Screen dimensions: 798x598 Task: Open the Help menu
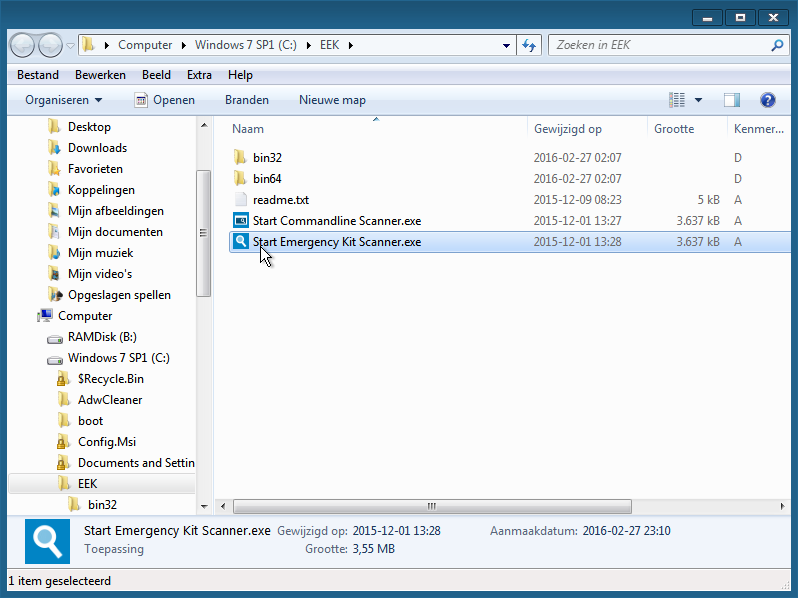[240, 75]
